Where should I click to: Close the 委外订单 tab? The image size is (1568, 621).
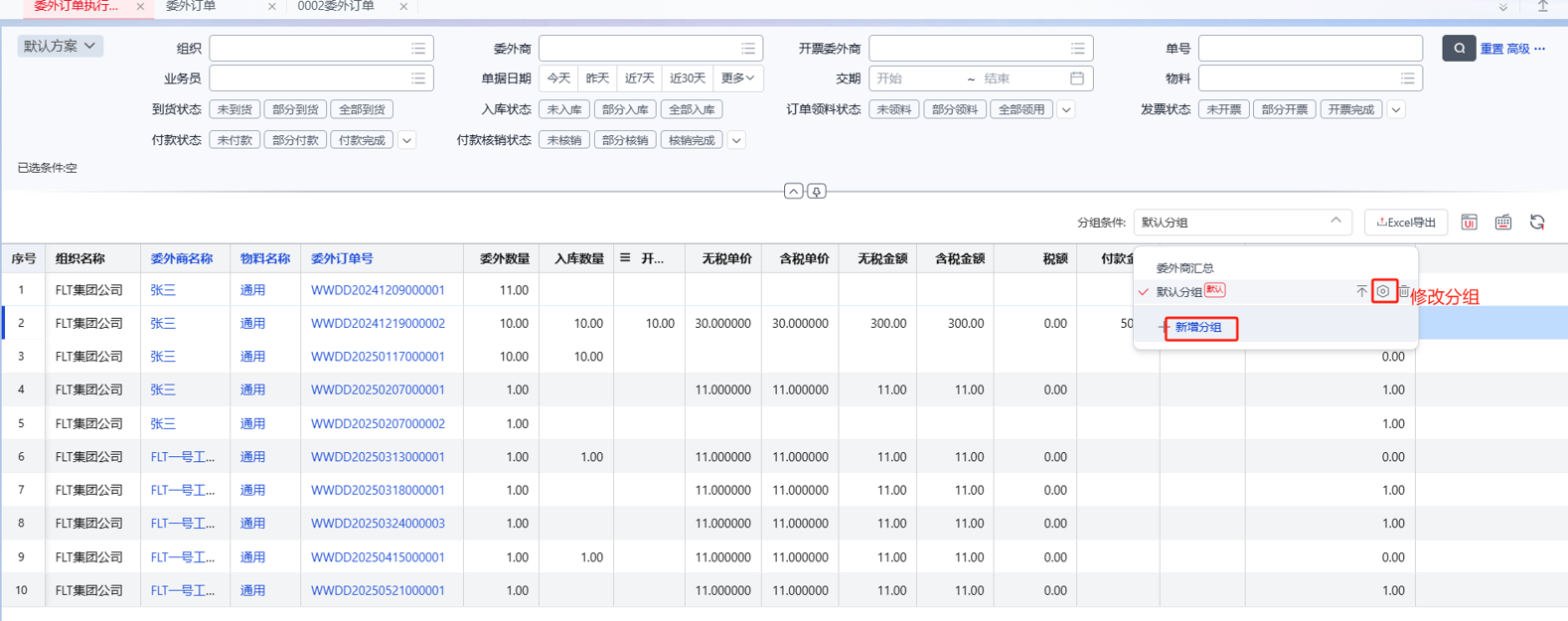[x=272, y=7]
